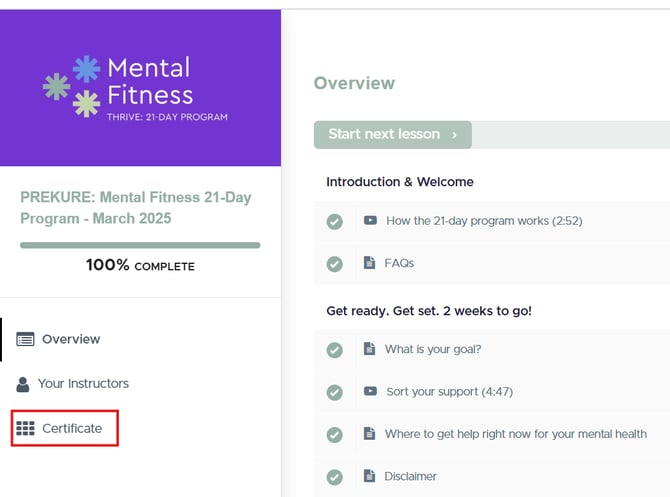Toggle the FAQs completion checkmark

pos(335,264)
